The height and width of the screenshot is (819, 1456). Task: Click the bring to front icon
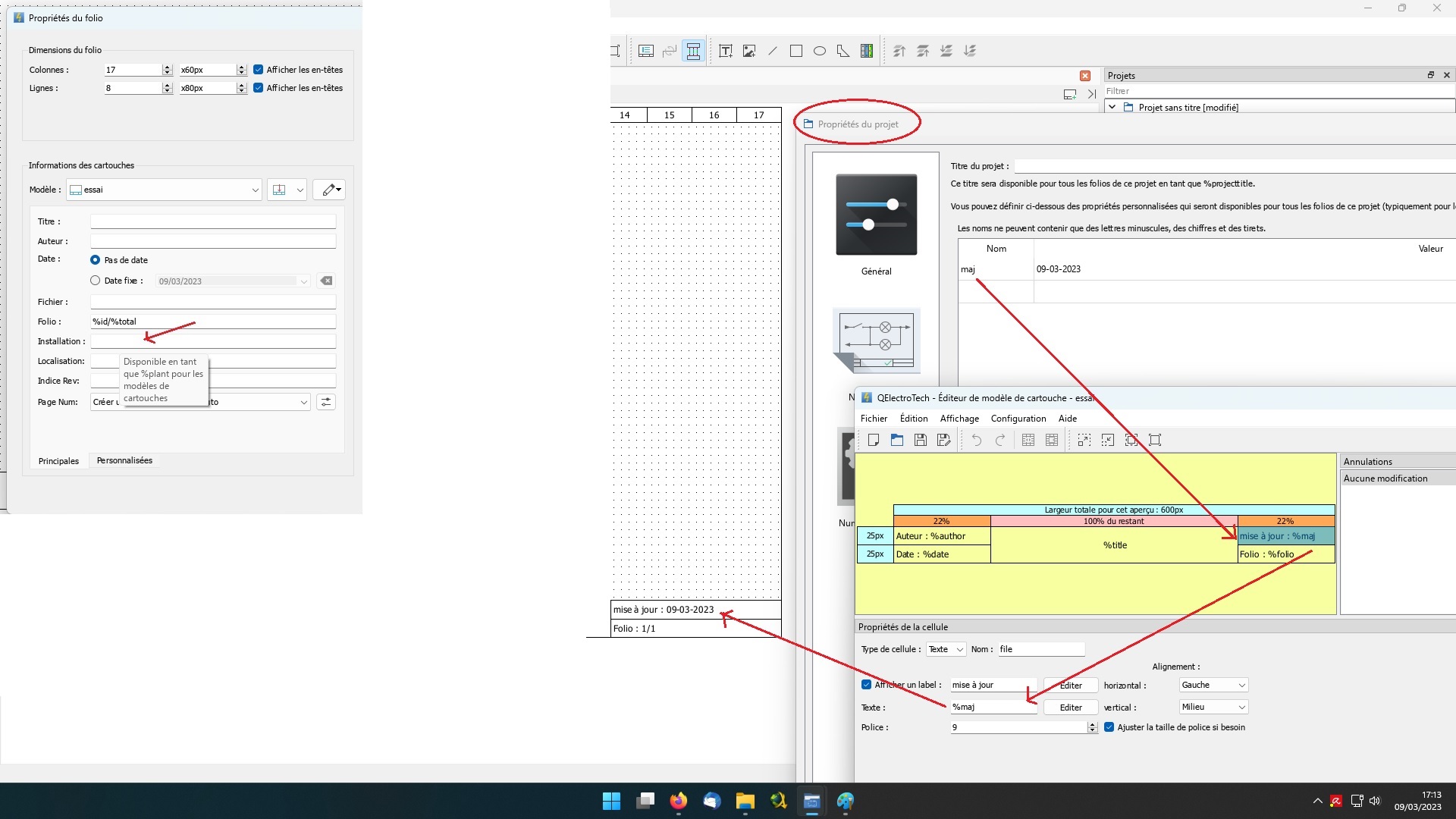[899, 51]
